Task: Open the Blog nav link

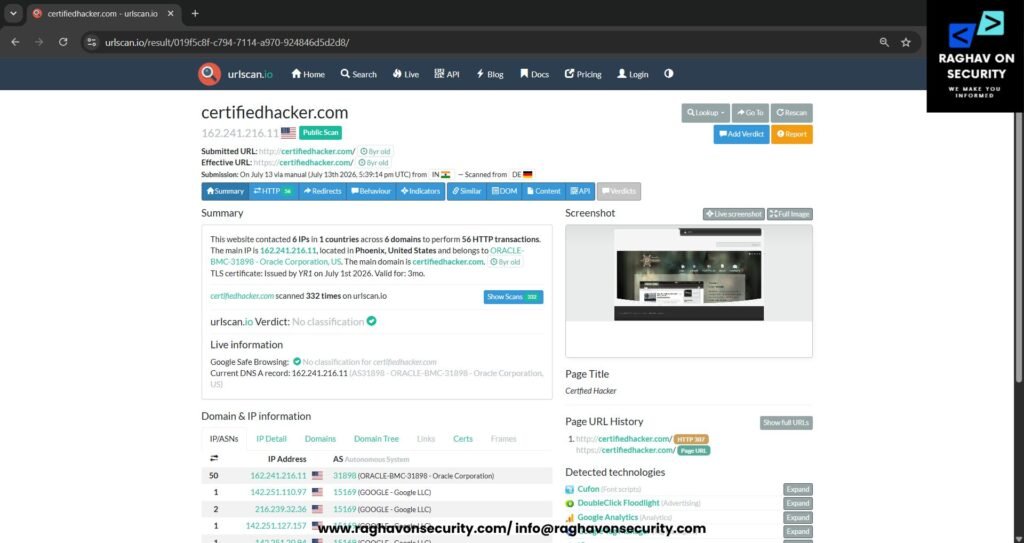Action: (x=490, y=74)
